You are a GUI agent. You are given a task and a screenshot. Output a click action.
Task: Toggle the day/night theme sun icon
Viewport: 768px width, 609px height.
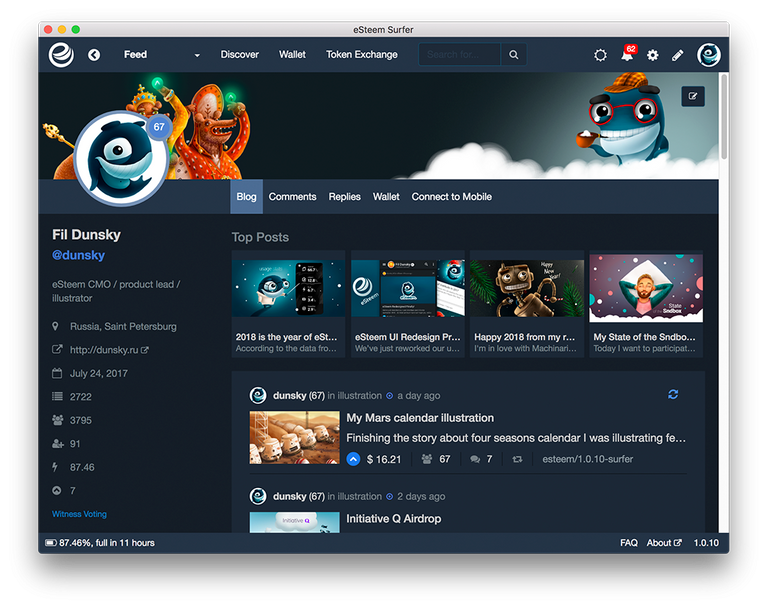(x=600, y=55)
